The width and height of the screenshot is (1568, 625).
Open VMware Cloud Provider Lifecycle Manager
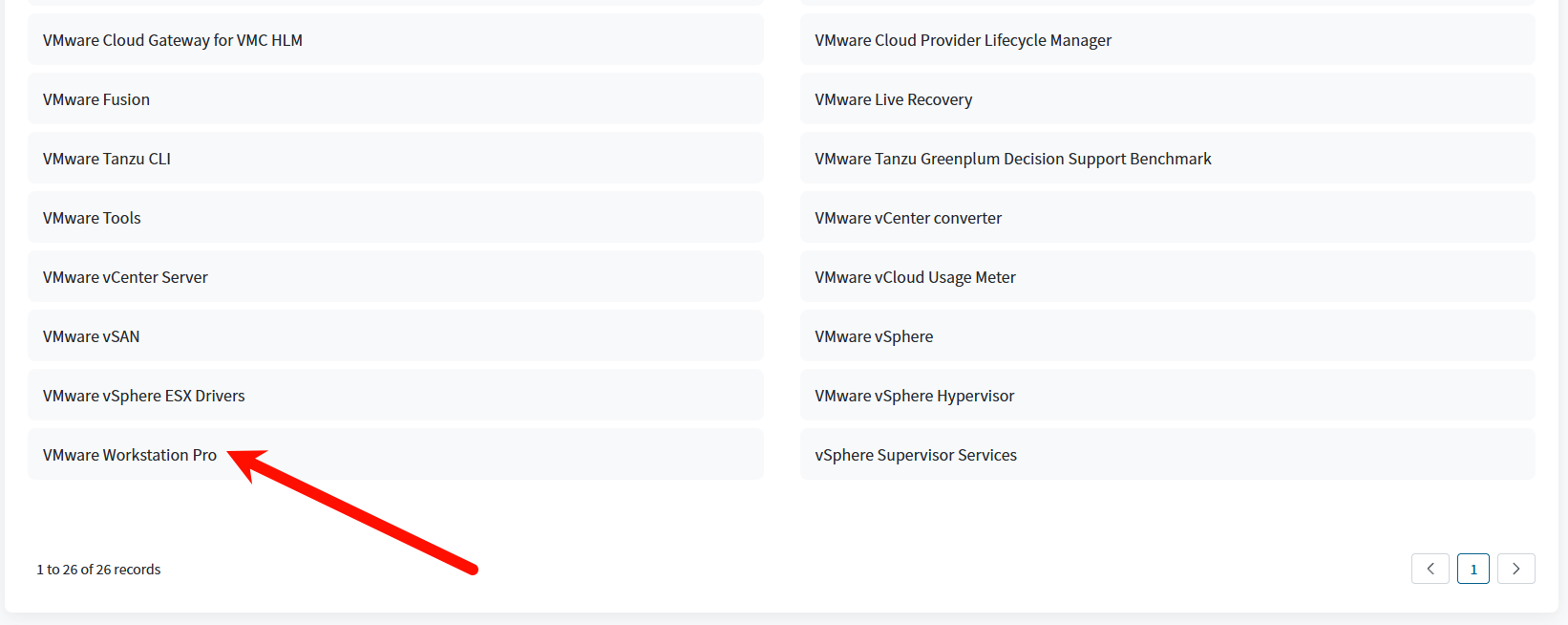coord(963,40)
